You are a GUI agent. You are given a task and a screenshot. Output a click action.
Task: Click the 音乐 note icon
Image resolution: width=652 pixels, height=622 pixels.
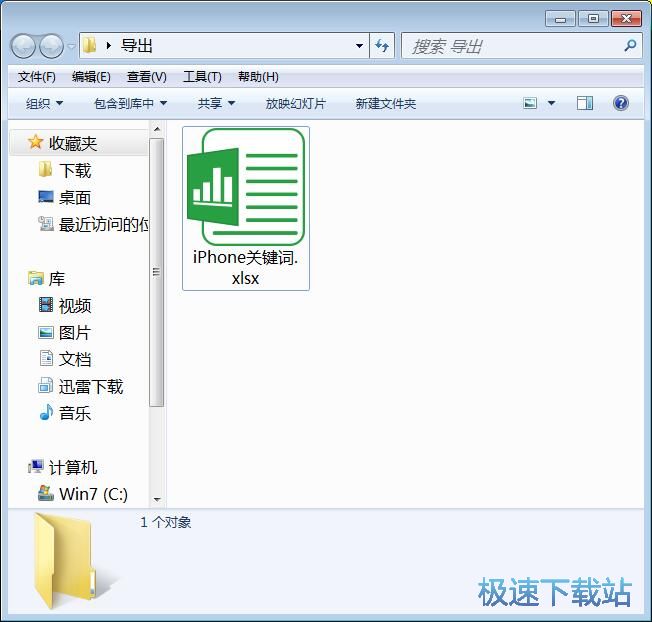point(46,412)
